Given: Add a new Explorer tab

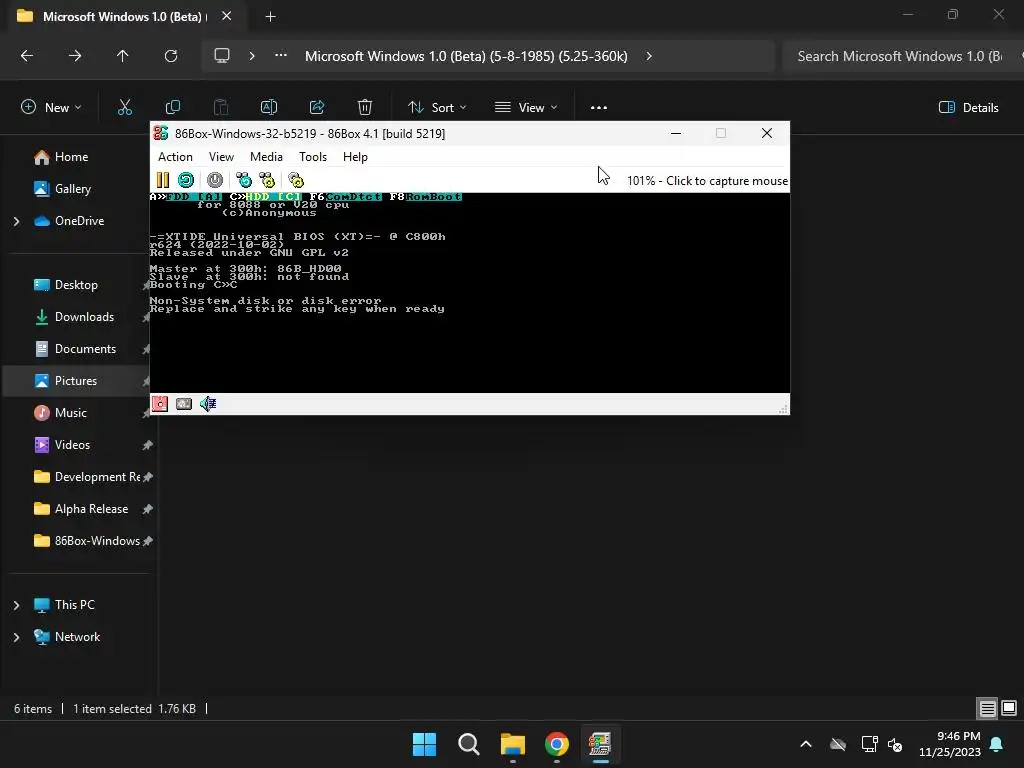Looking at the screenshot, I should 270,16.
